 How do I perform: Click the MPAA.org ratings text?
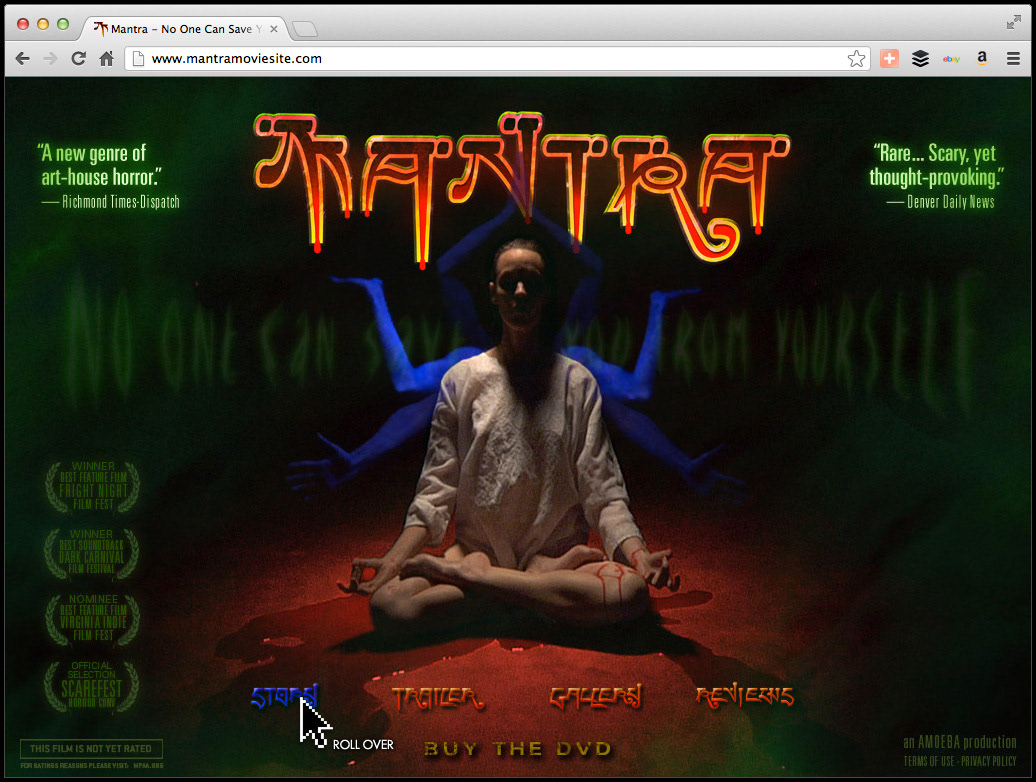92,766
